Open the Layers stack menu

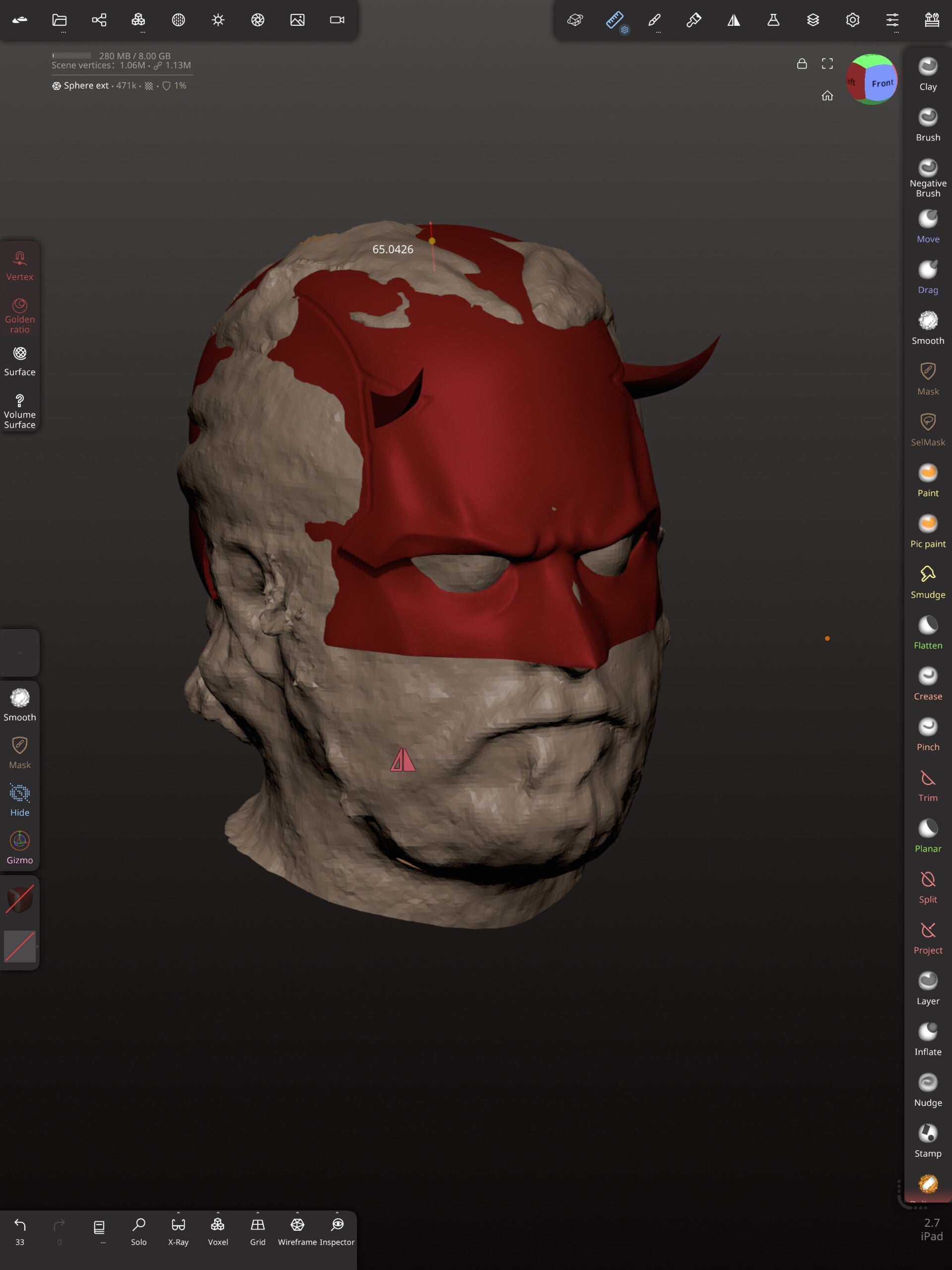[813, 20]
